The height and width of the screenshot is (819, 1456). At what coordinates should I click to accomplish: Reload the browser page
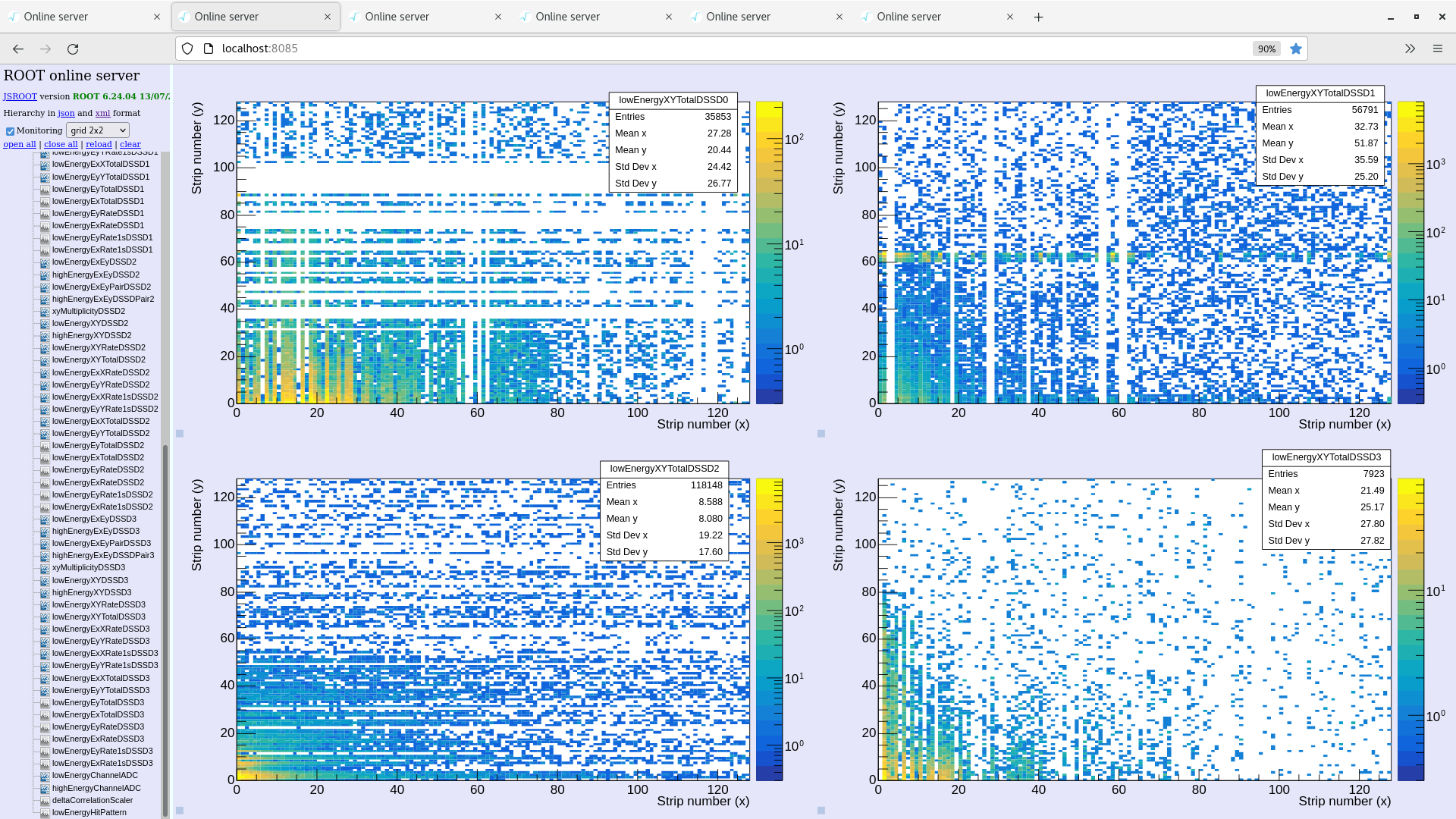pos(73,49)
